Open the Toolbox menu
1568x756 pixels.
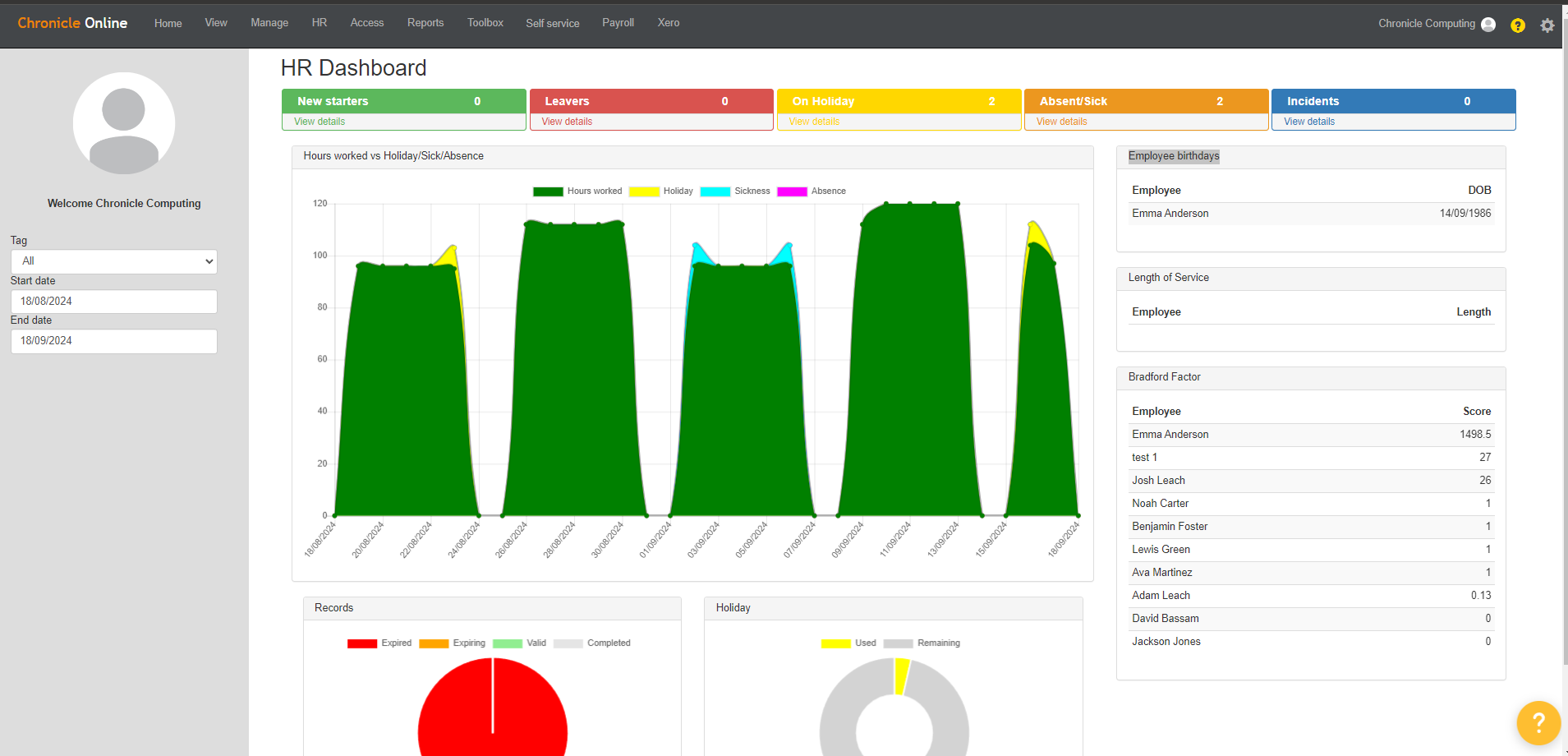coord(485,23)
